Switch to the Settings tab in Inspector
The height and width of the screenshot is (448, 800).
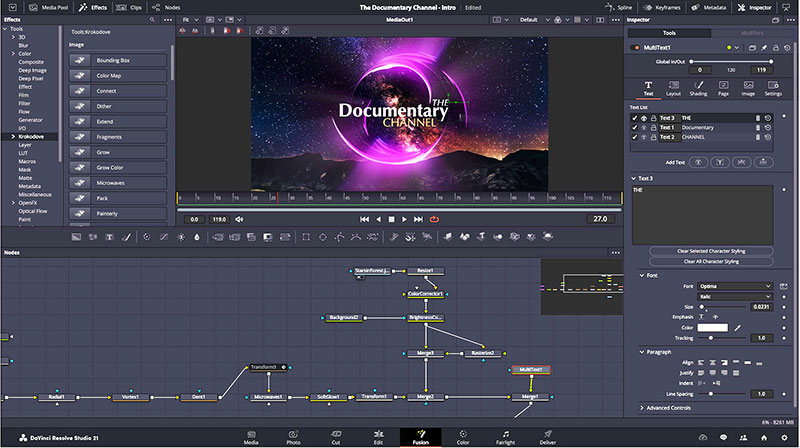point(773,88)
